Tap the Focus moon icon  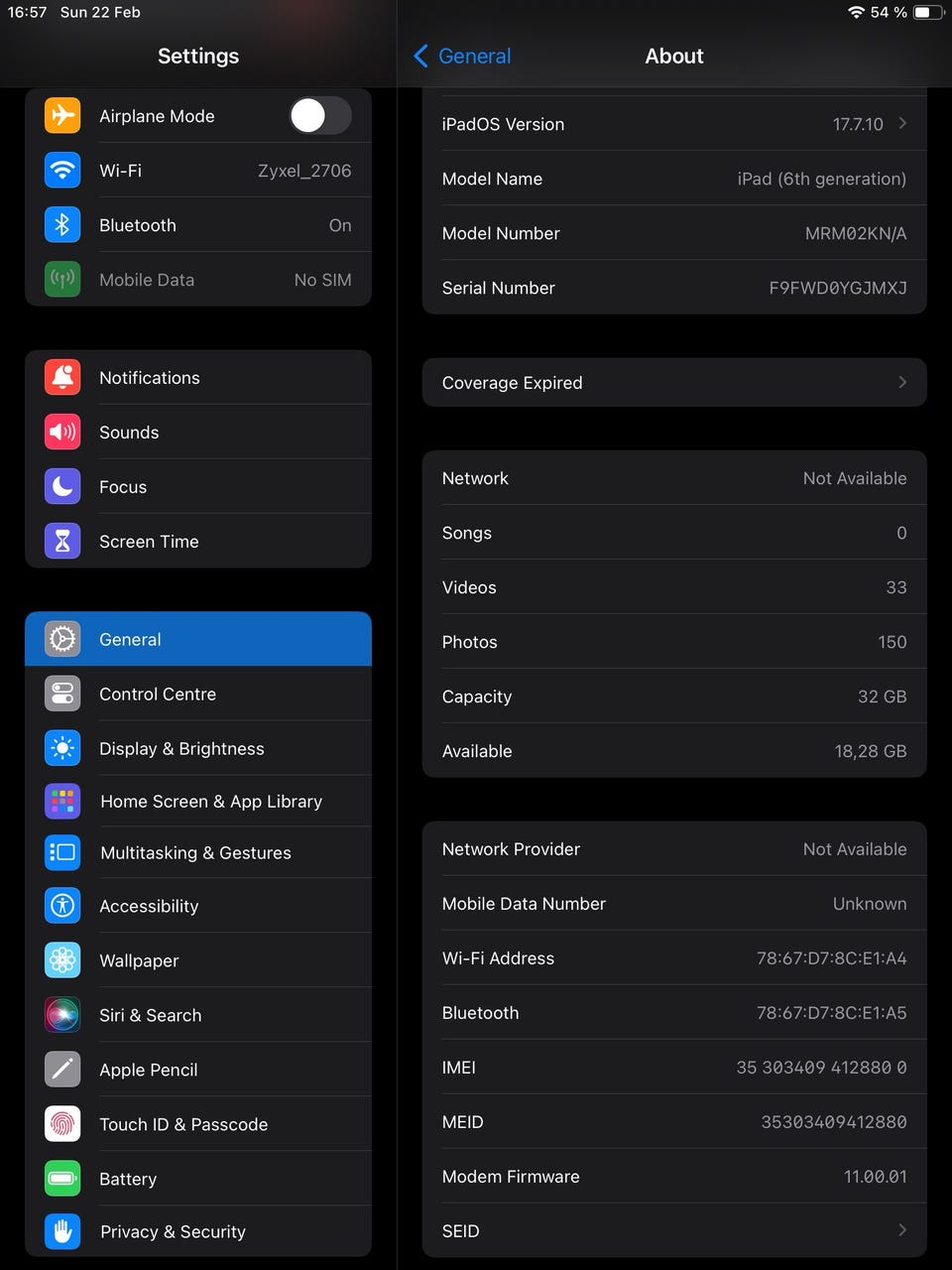point(62,486)
